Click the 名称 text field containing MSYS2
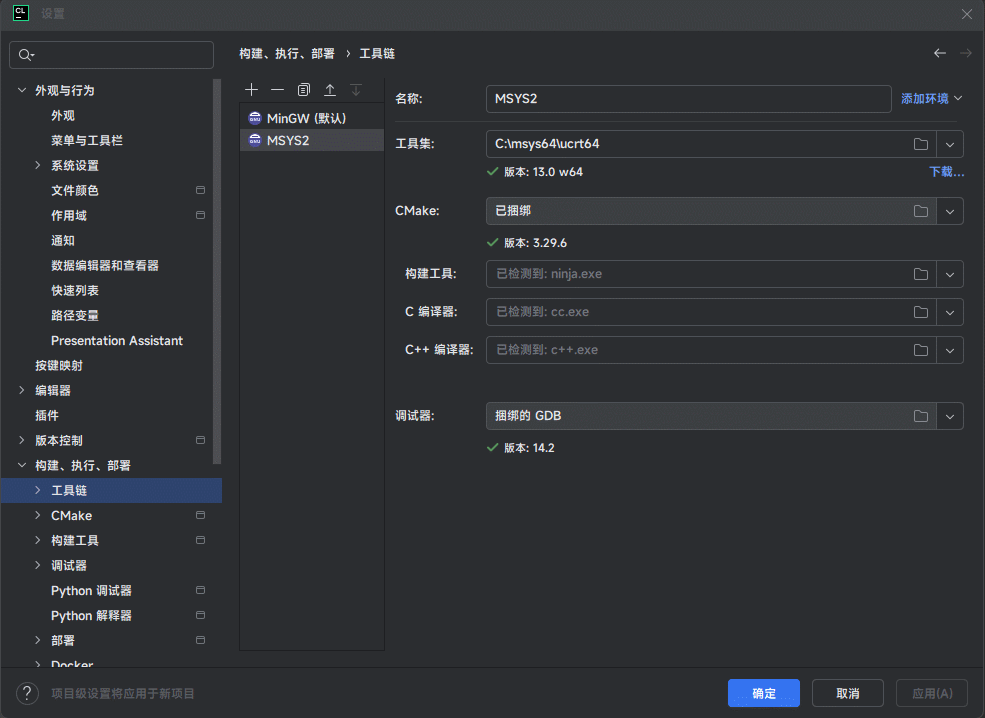985x718 pixels. [687, 99]
